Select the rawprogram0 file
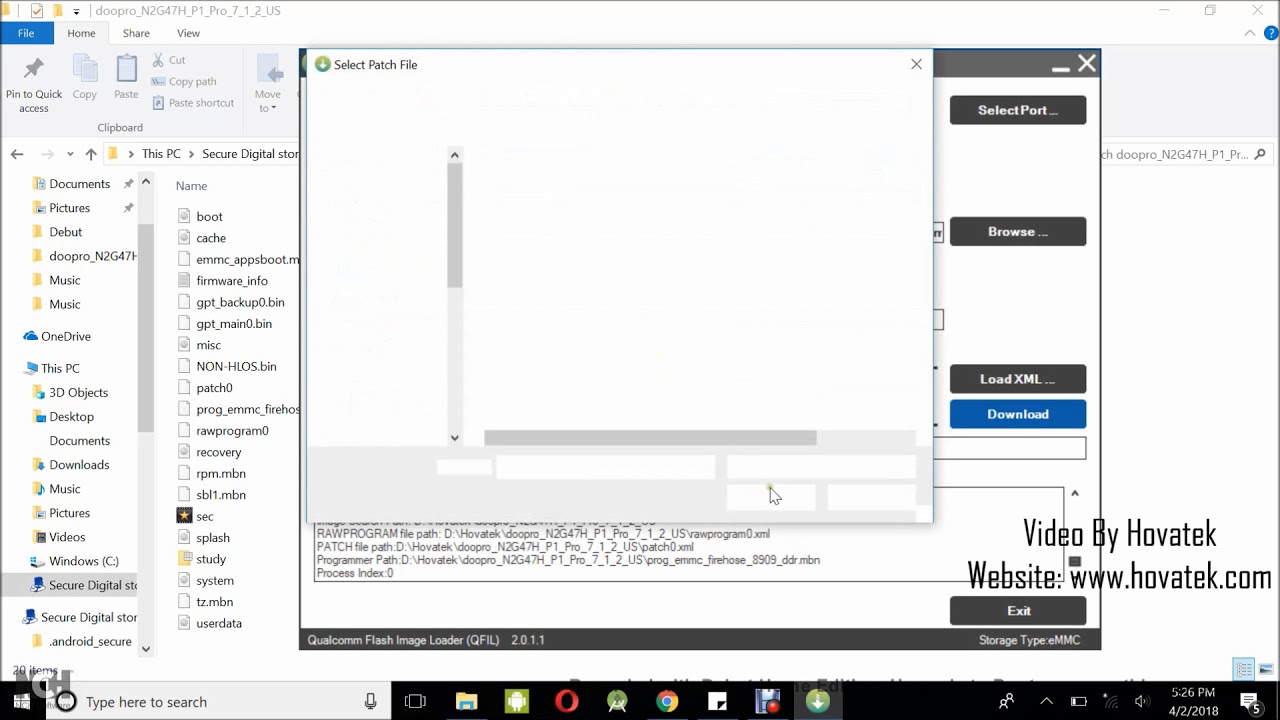Screen dimensions: 1280x720 (232, 431)
